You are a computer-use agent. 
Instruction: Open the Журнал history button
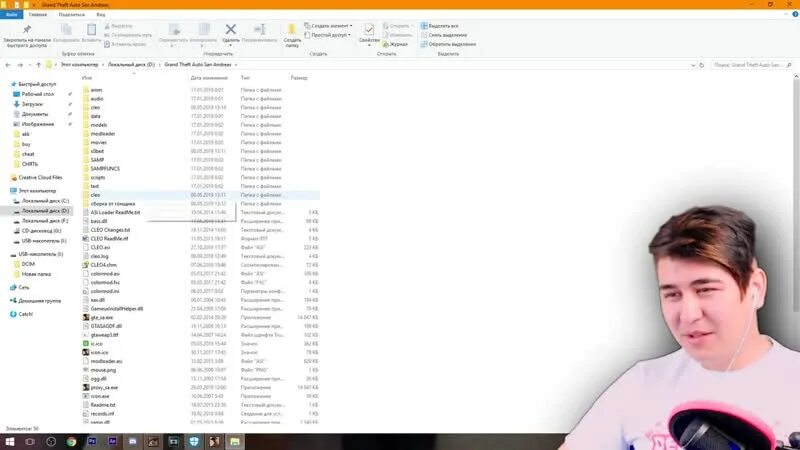395,44
